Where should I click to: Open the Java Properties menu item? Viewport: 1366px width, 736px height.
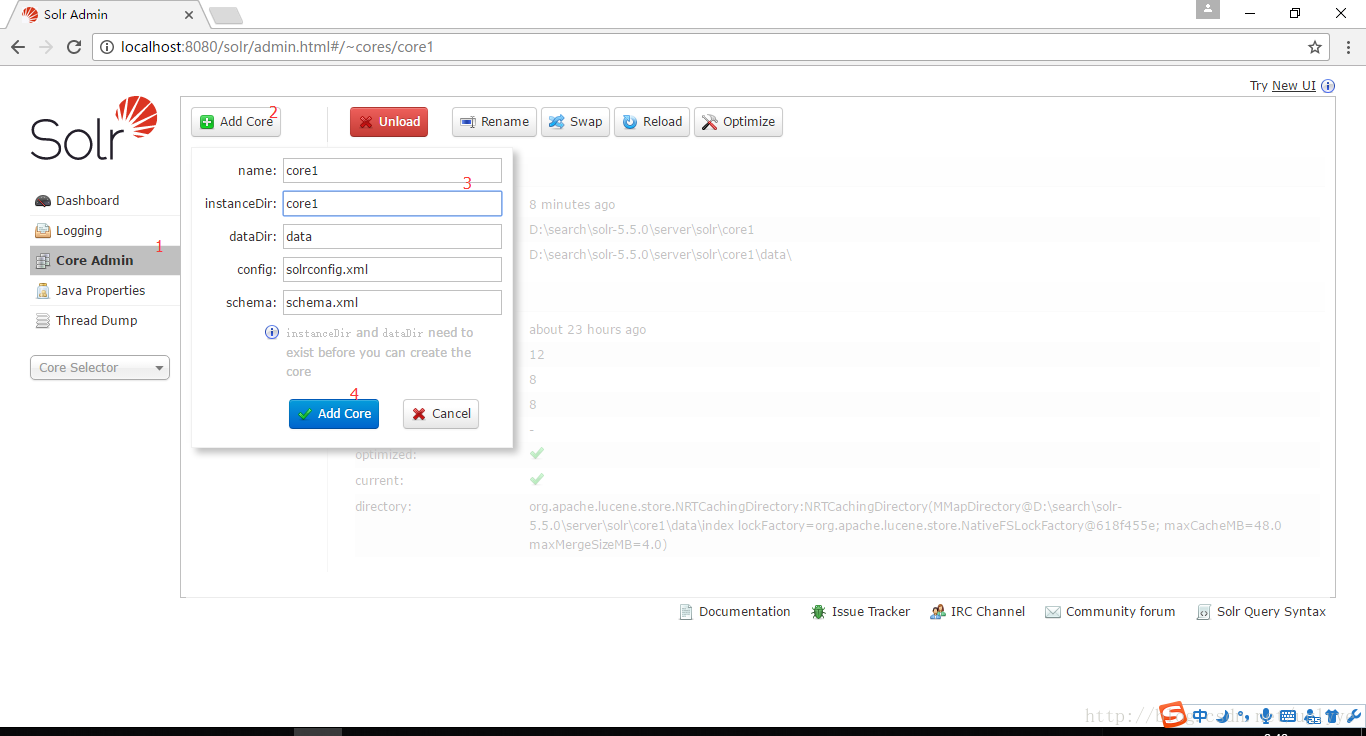click(105, 291)
